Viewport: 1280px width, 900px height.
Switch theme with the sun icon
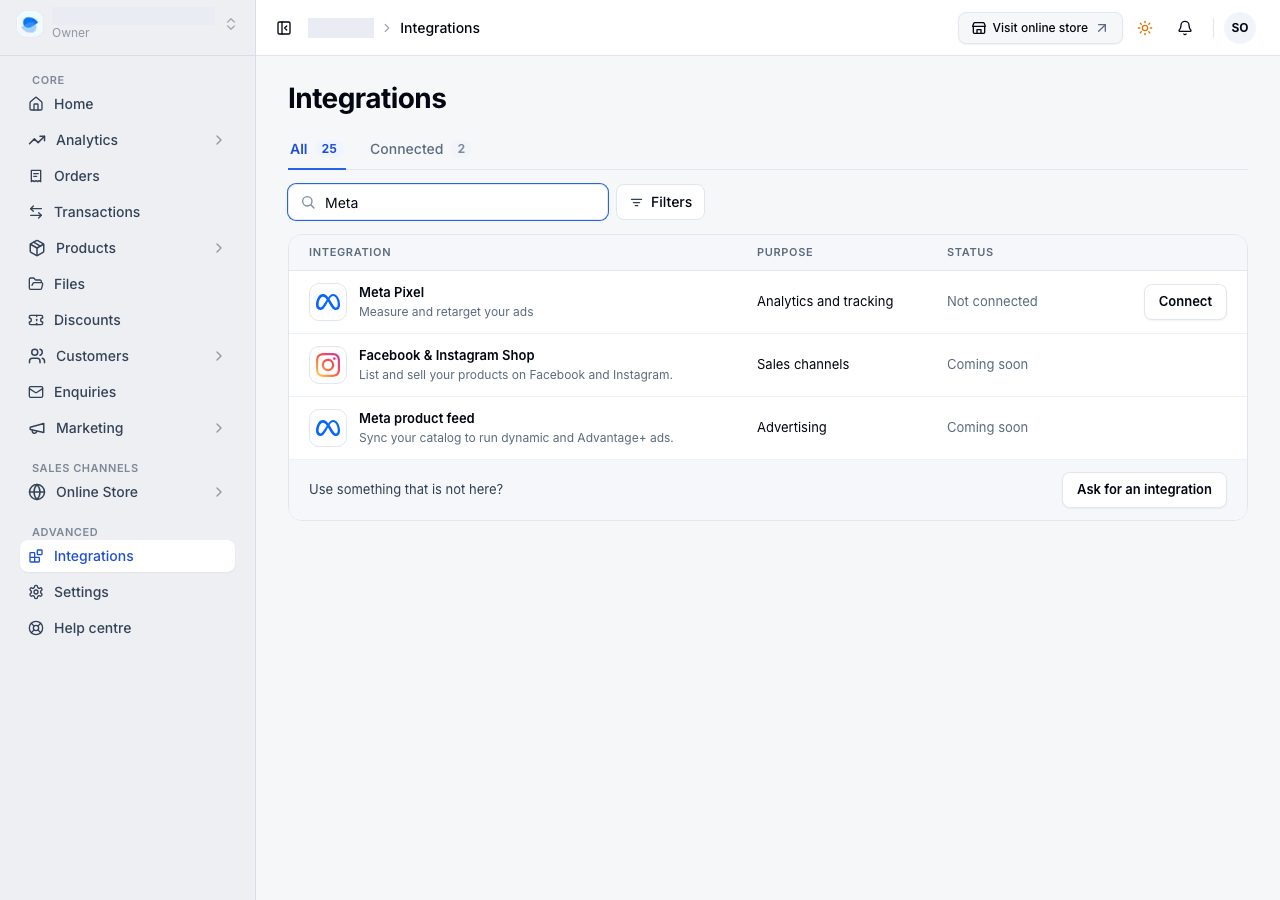1145,28
